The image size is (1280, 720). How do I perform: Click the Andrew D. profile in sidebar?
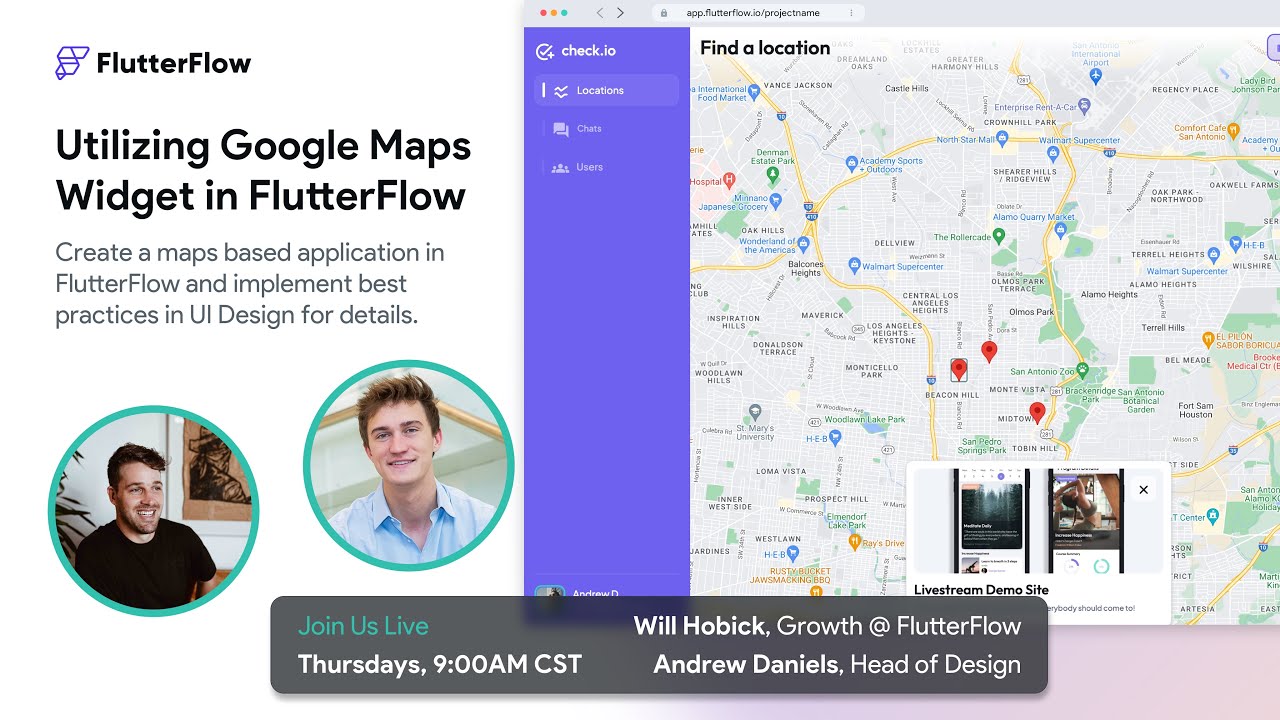click(x=577, y=592)
